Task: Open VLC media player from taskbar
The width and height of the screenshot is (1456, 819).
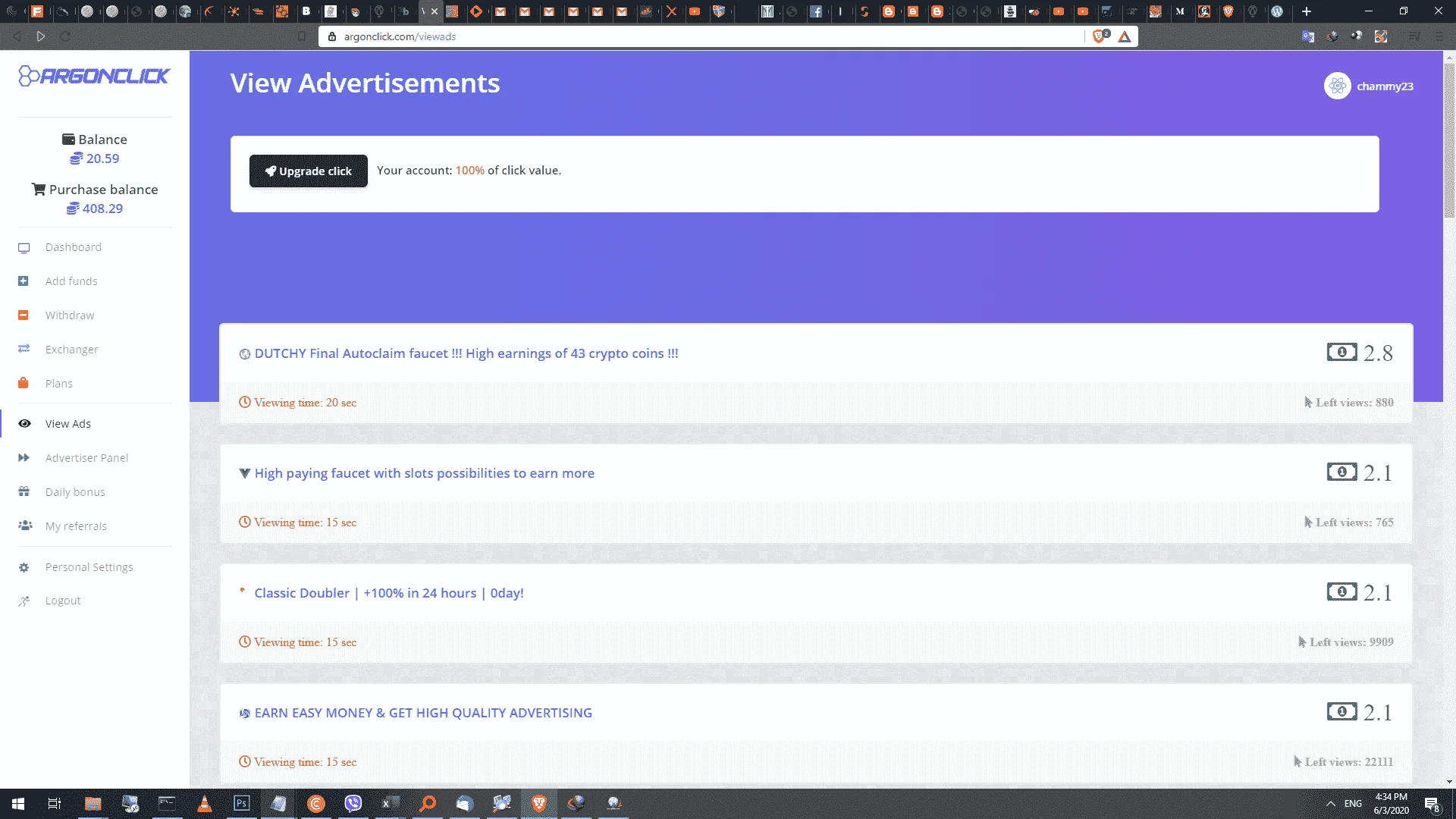Action: pos(204,804)
